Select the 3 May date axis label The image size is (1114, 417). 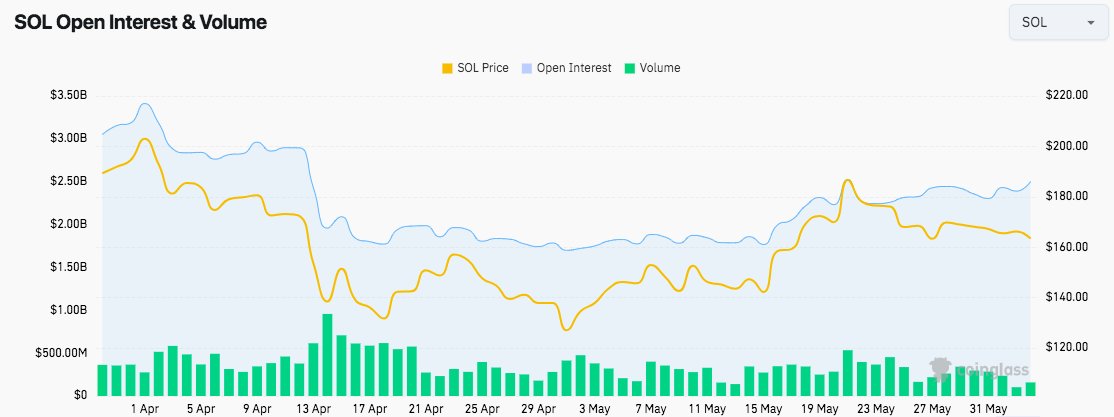tap(595, 409)
